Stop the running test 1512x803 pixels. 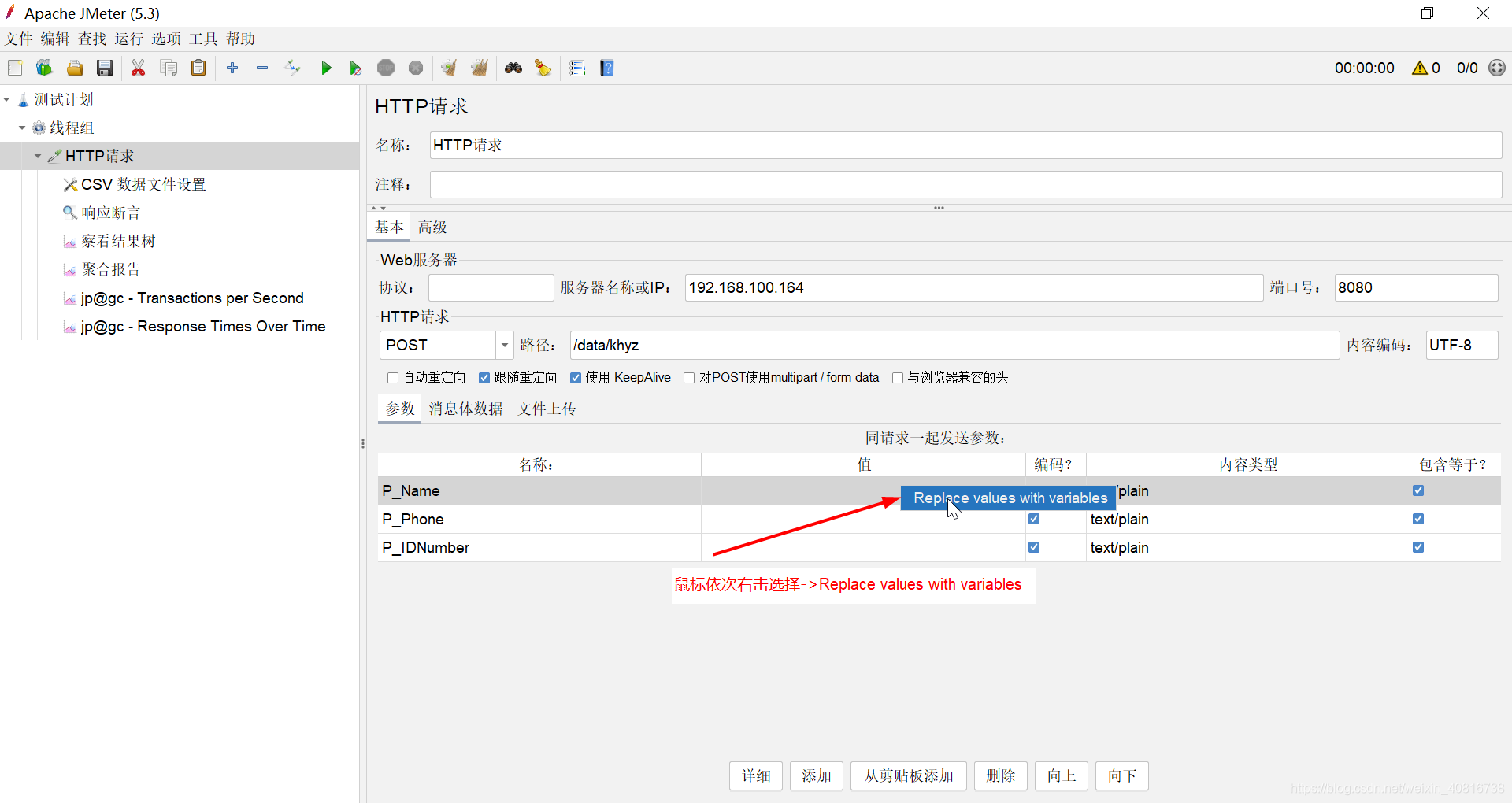[386, 68]
